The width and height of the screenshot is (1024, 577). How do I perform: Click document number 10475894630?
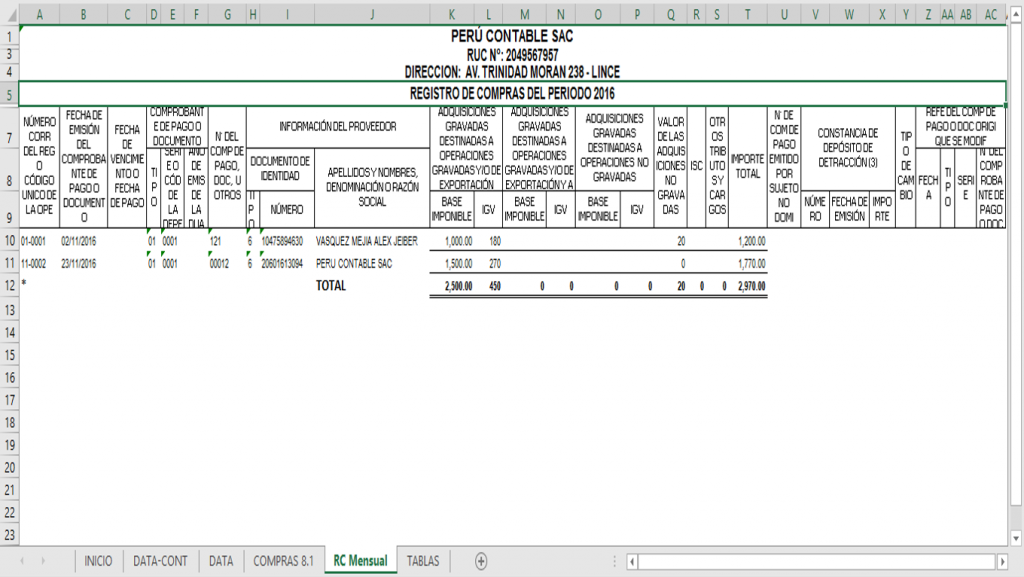click(x=287, y=242)
